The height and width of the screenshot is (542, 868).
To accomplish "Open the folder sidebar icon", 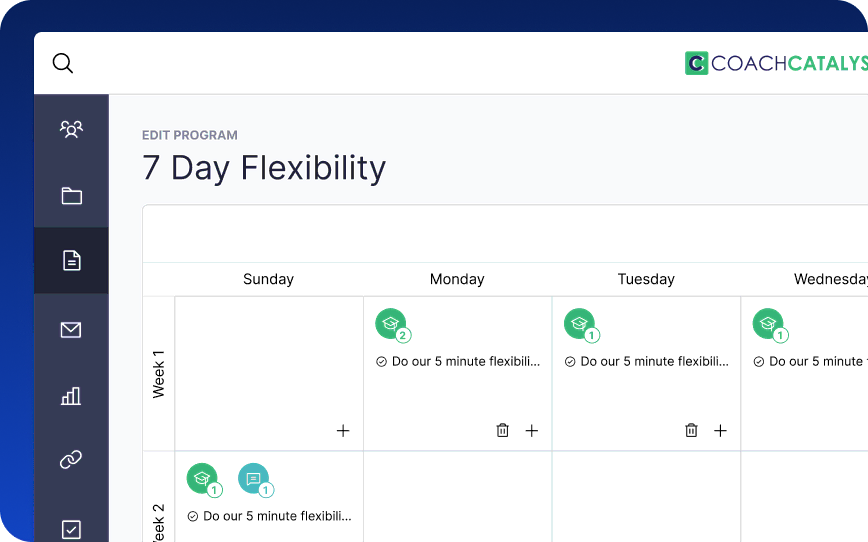I will pyautogui.click(x=71, y=196).
